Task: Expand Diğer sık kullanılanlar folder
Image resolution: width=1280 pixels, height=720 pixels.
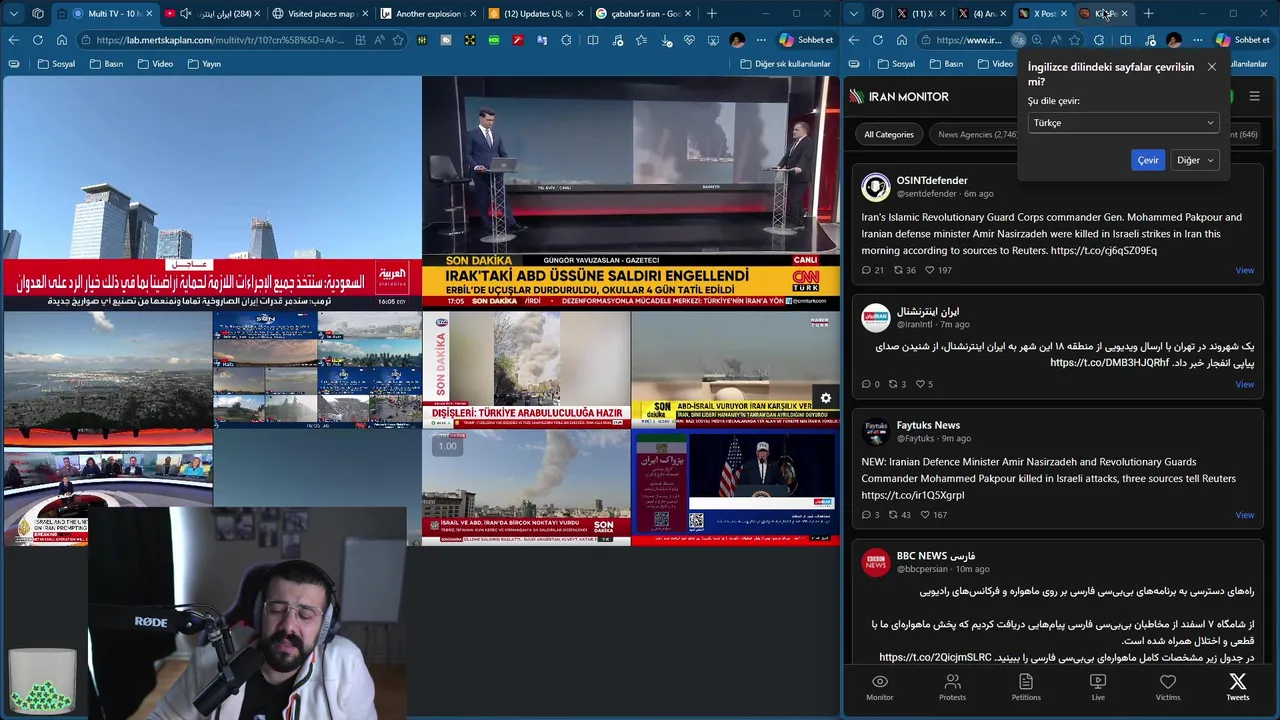Action: tap(785, 64)
